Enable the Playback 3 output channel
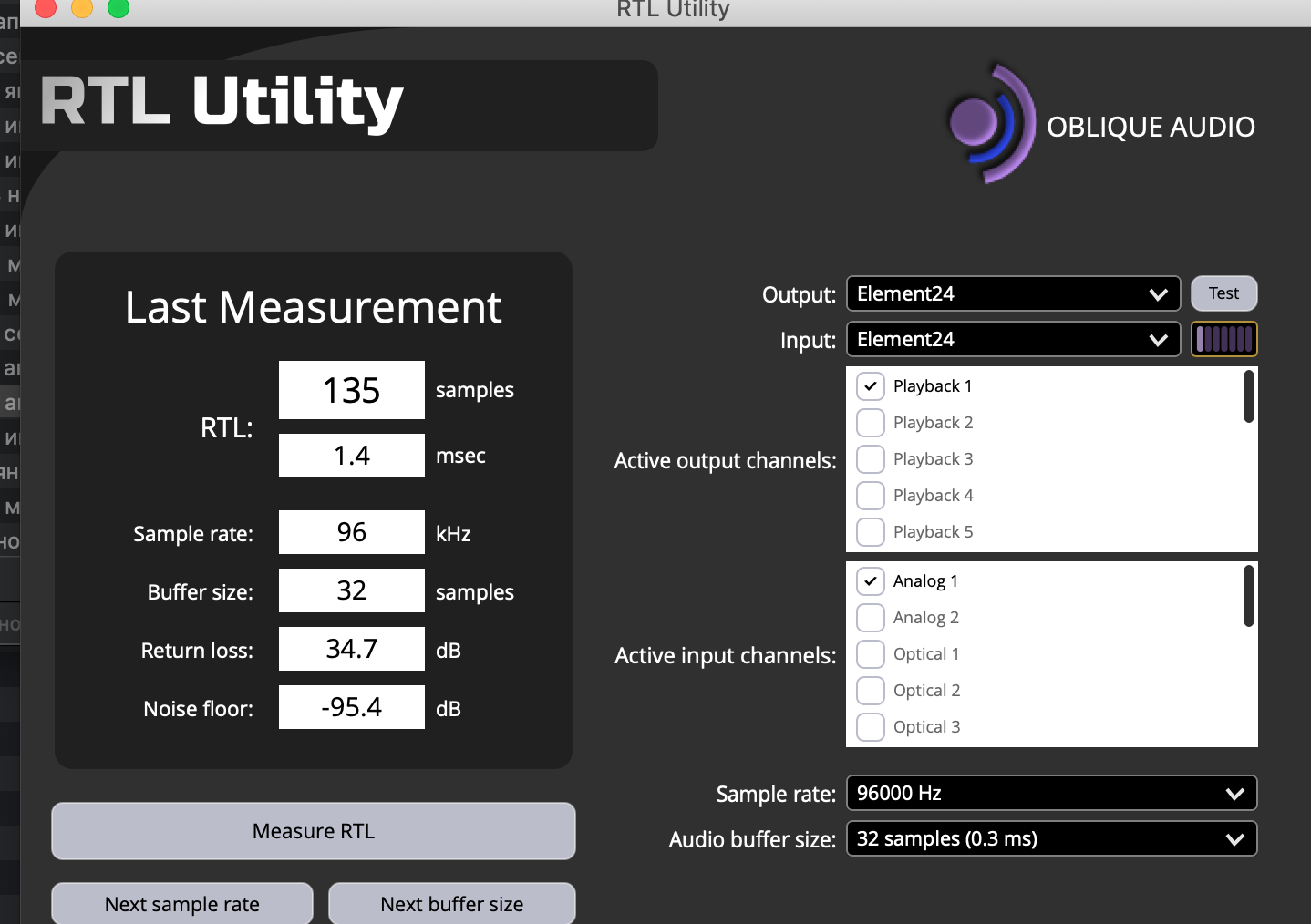This screenshot has height=924, width=1311. (x=871, y=459)
